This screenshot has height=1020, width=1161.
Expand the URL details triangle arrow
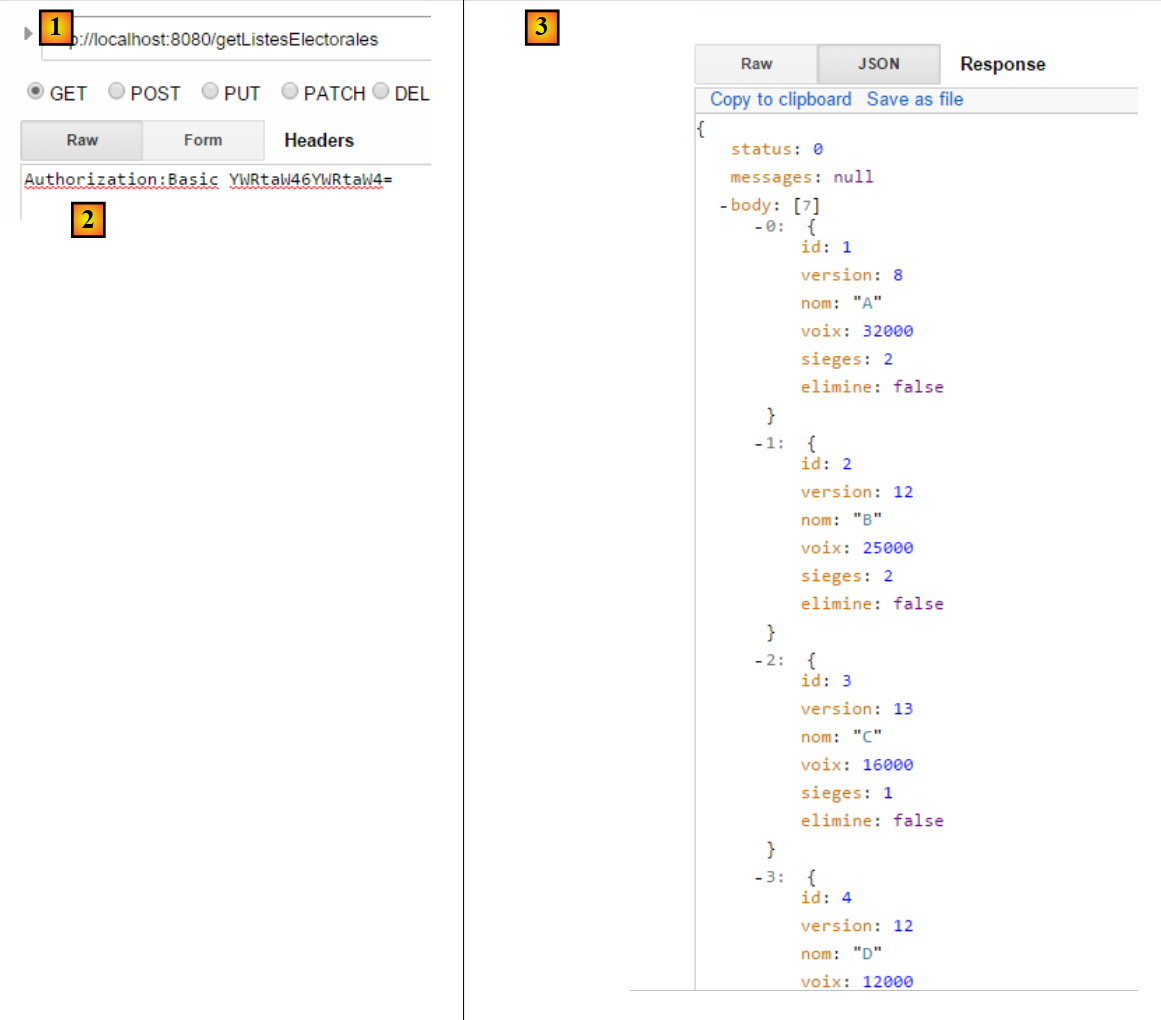pyautogui.click(x=28, y=34)
